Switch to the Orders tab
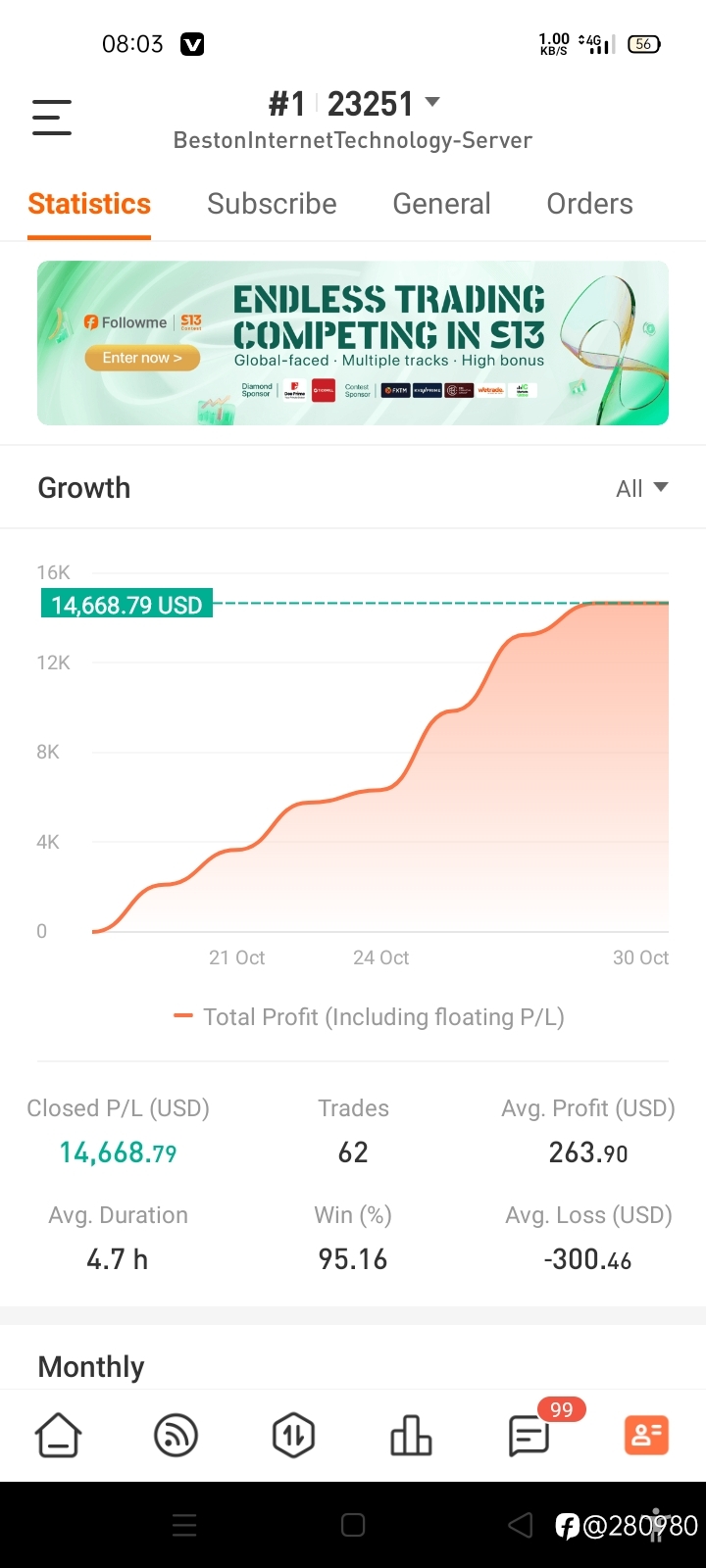This screenshot has height=1568, width=706. [x=589, y=204]
